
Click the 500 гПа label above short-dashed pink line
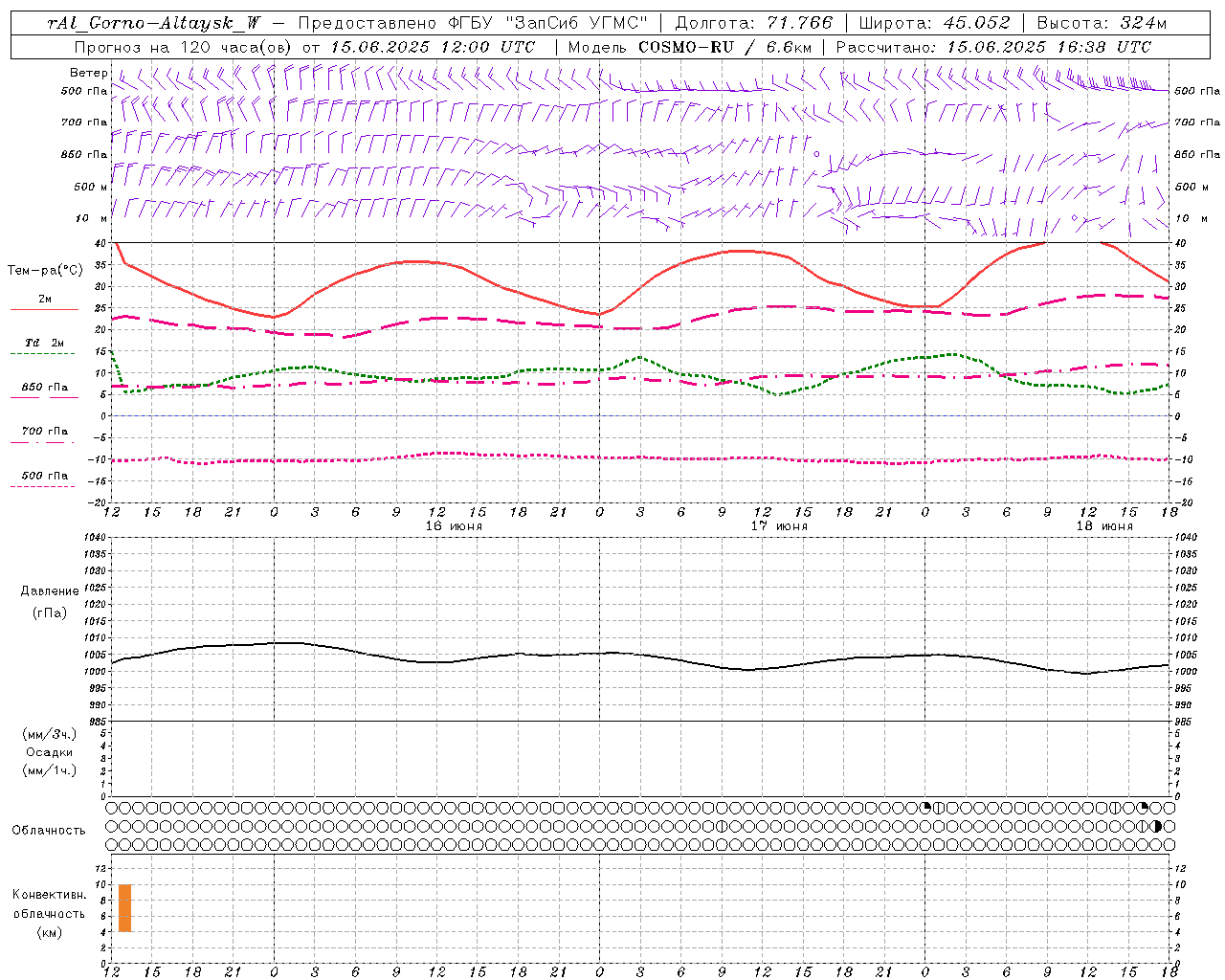(x=44, y=476)
